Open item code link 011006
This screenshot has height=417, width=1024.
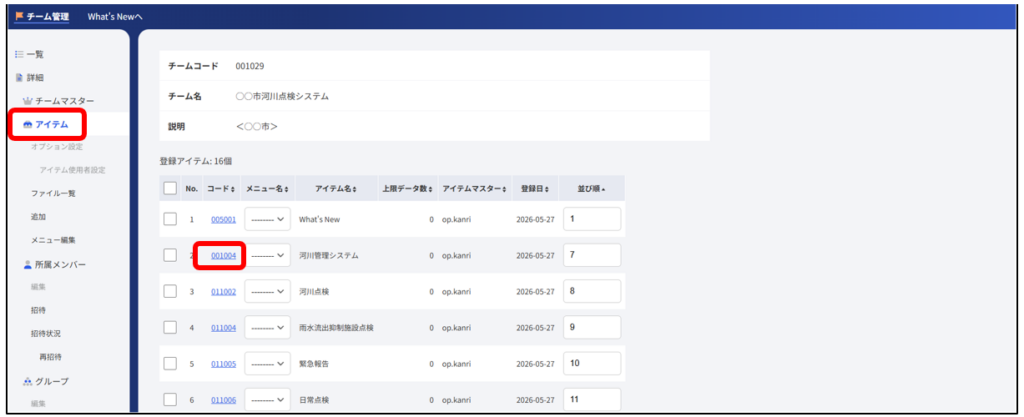click(223, 399)
